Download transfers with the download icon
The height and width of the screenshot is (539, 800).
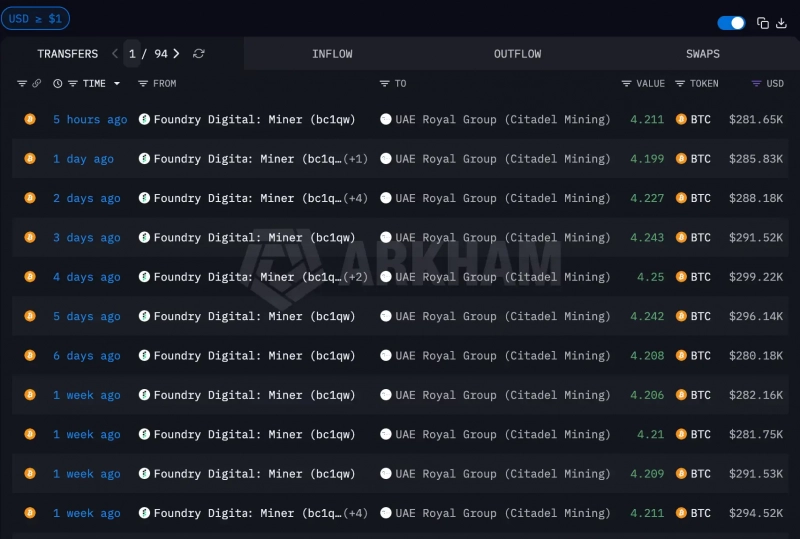781,23
